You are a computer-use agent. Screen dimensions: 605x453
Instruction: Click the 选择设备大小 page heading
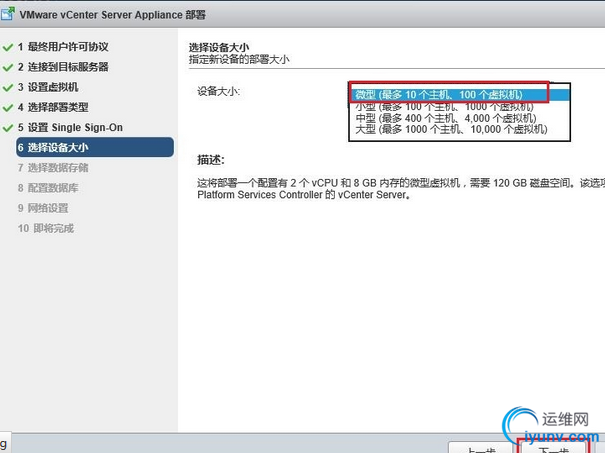coord(219,47)
